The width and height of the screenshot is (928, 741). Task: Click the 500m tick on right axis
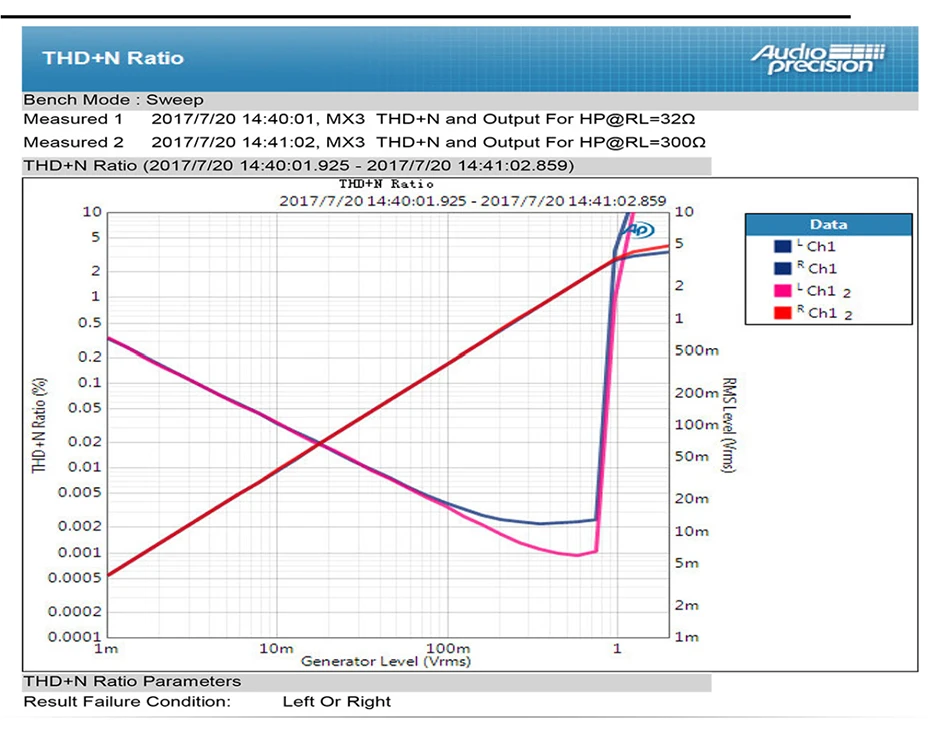click(x=697, y=350)
